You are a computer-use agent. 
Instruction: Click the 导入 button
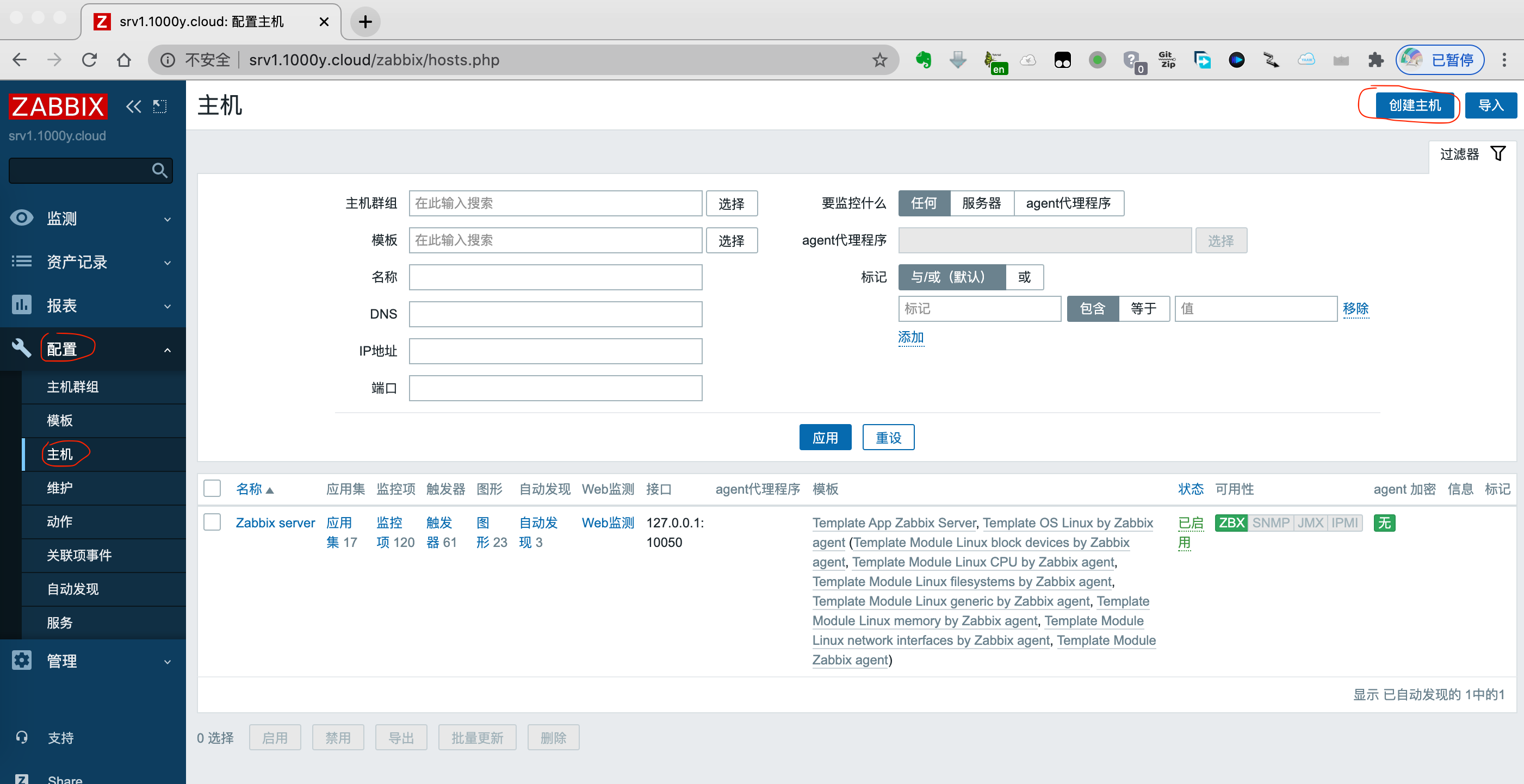click(1490, 105)
